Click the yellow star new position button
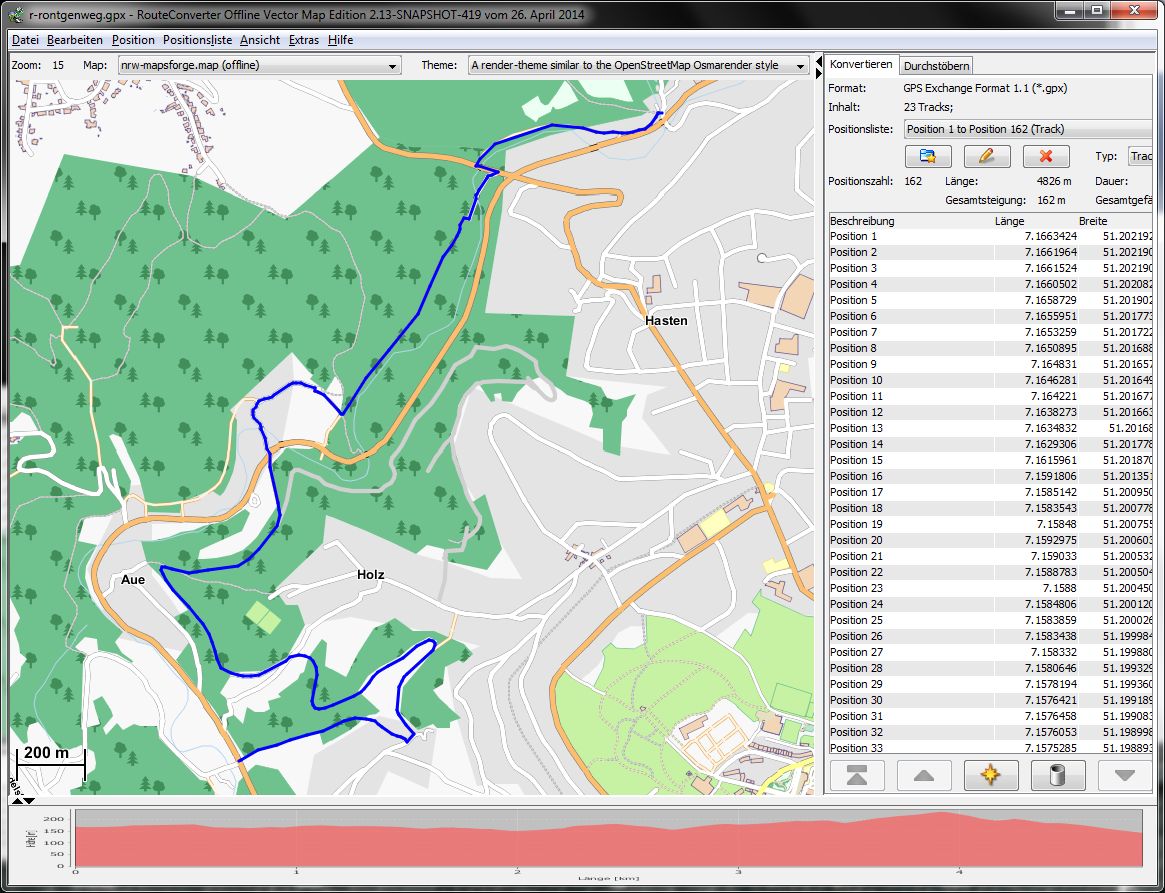The image size is (1165, 893). pos(990,775)
